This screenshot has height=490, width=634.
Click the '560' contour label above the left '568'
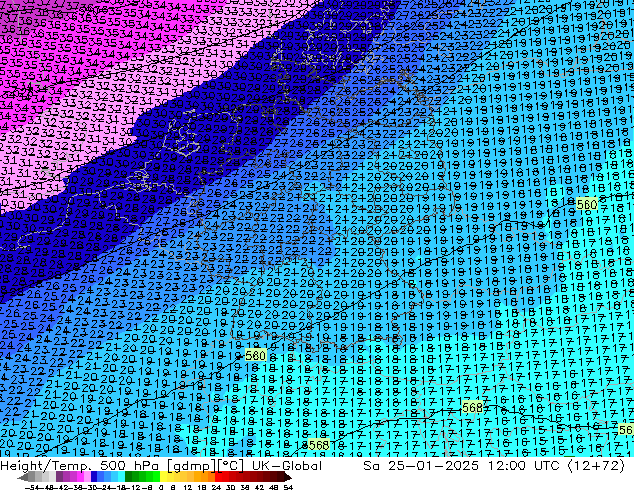[256, 355]
